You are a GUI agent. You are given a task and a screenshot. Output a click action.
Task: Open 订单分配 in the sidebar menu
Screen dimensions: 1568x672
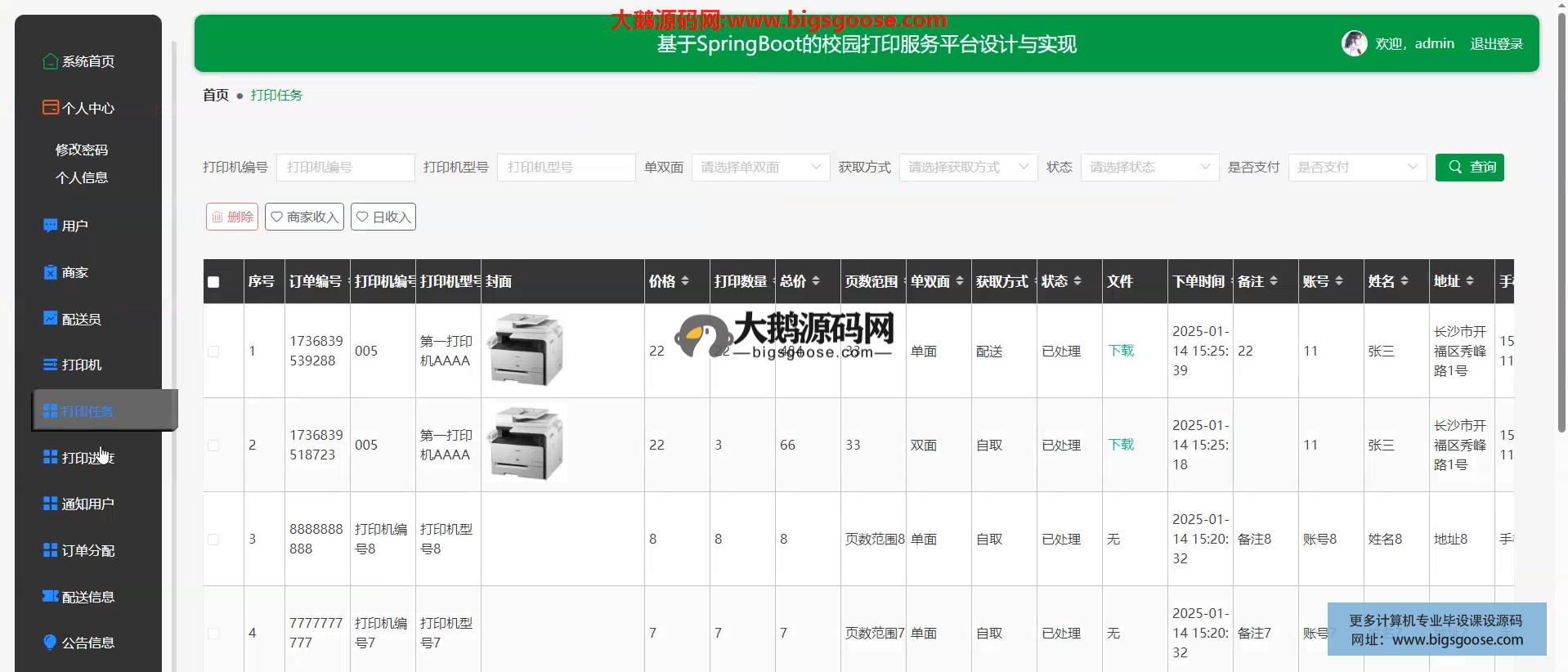[x=87, y=550]
